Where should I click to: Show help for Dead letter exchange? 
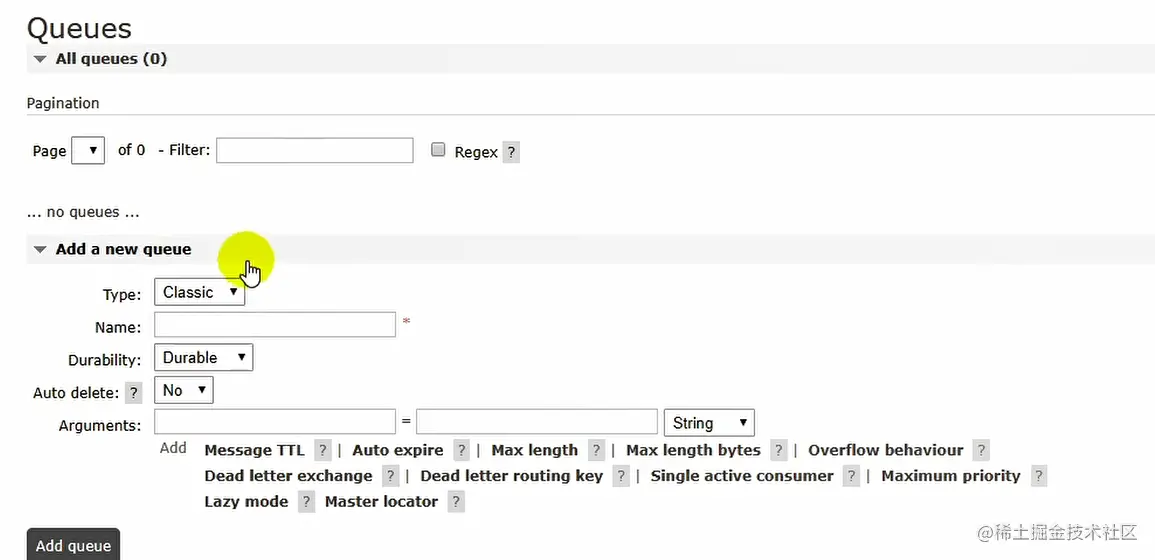tap(390, 476)
